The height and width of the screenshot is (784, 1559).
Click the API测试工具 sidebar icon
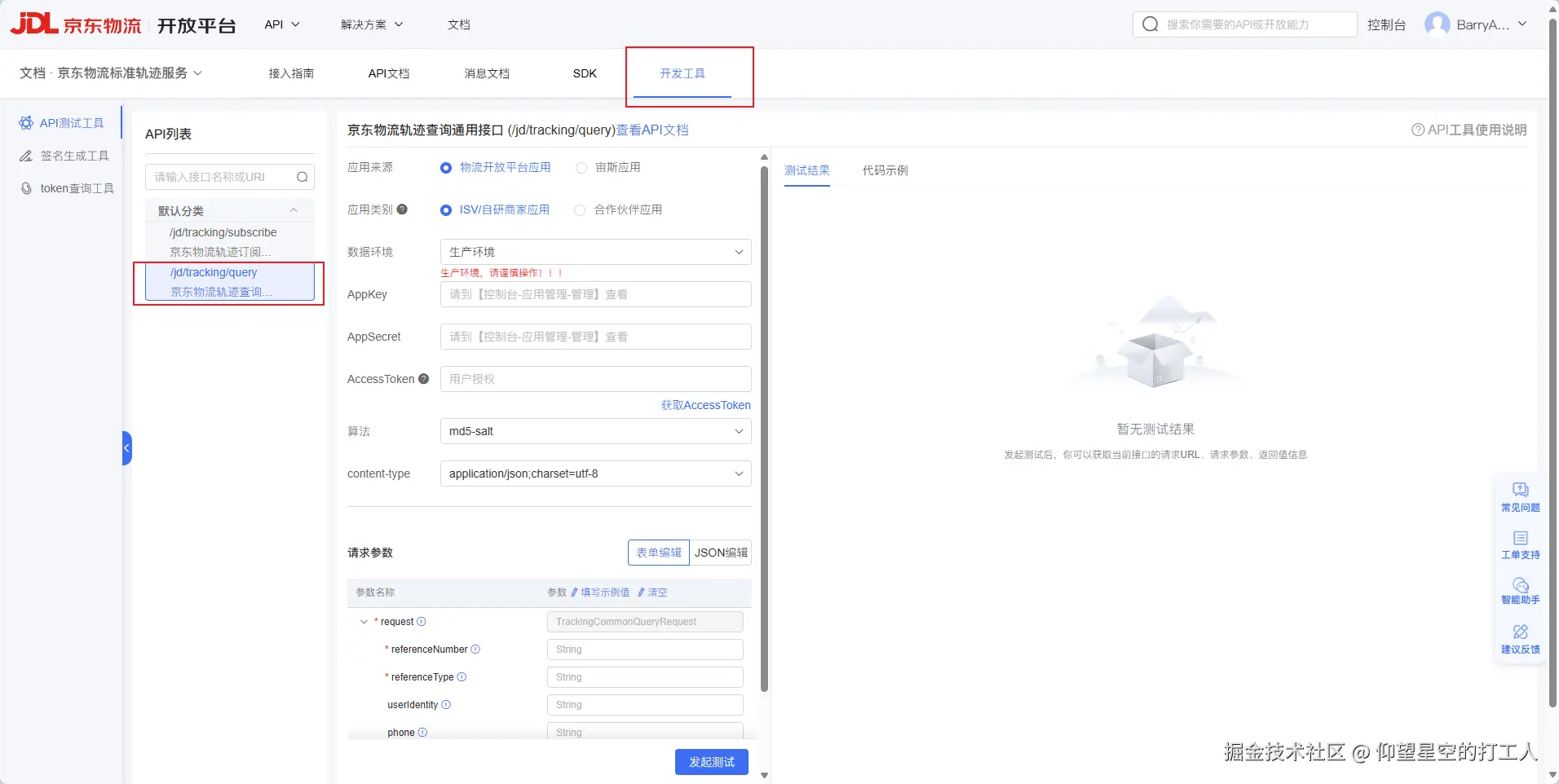(x=26, y=123)
